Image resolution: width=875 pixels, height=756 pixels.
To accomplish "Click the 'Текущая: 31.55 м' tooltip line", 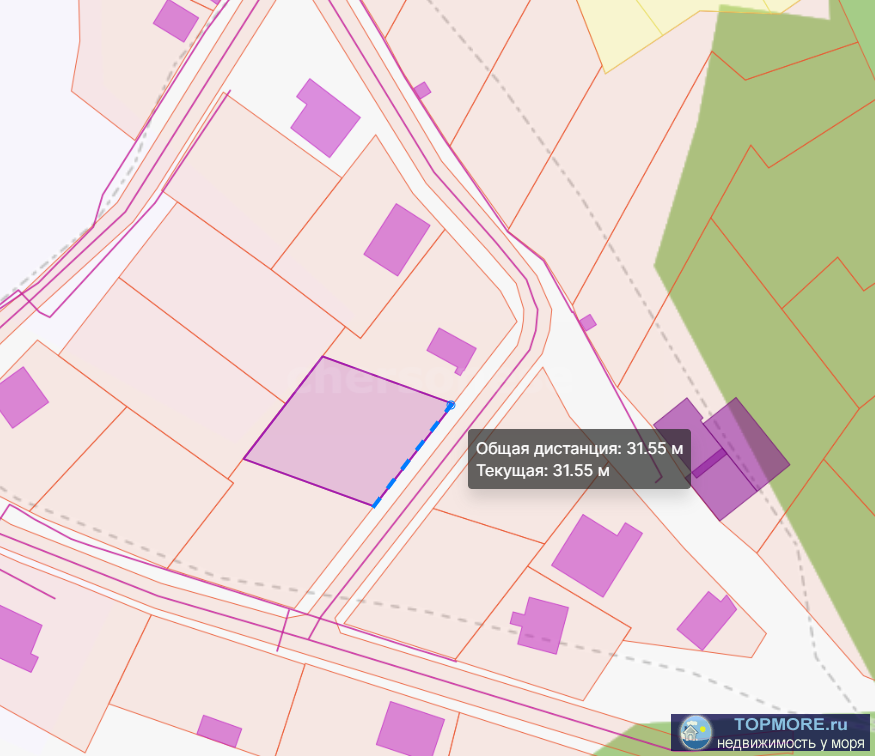I will pyautogui.click(x=543, y=470).
